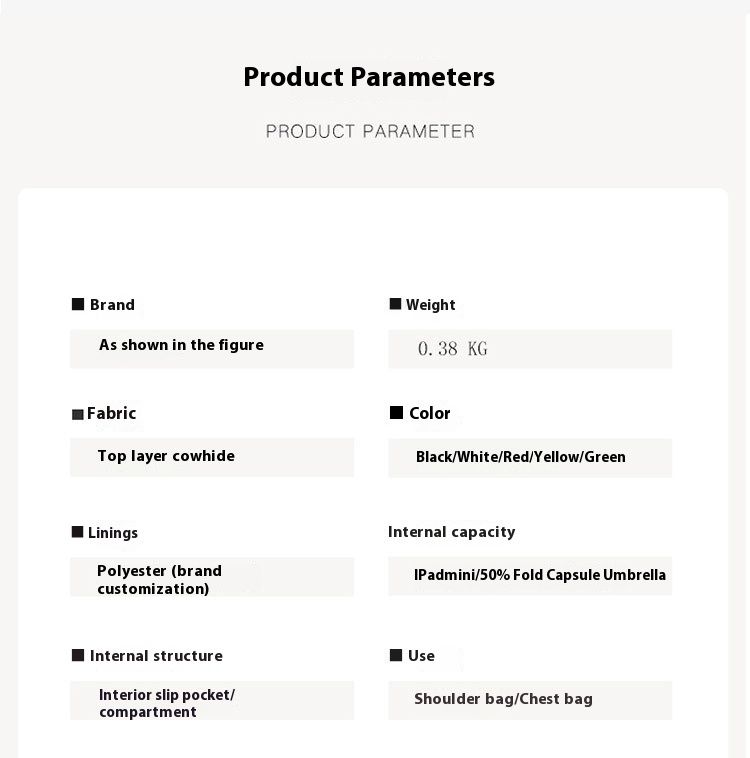The height and width of the screenshot is (758, 750).
Task: Select the "As shown in the figure" field
Action: (x=211, y=348)
